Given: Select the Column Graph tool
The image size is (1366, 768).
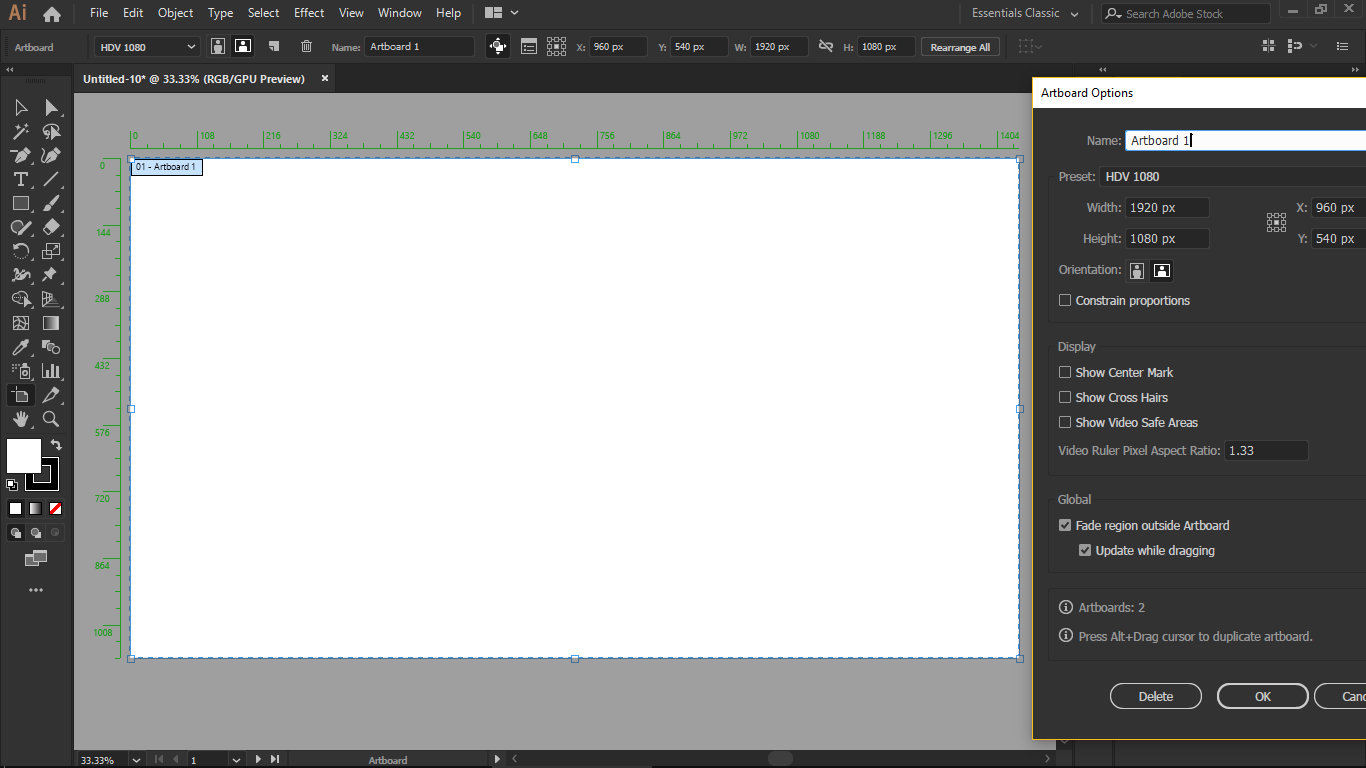Looking at the screenshot, I should pyautogui.click(x=51, y=371).
